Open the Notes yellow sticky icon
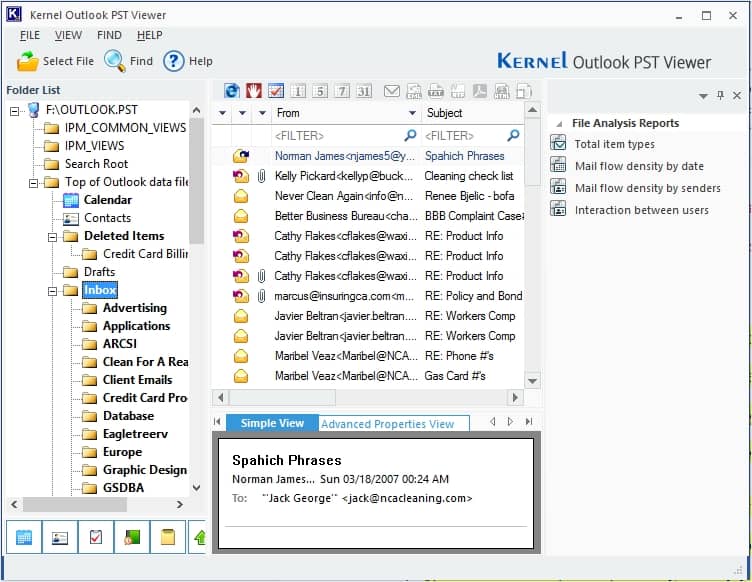752x582 pixels. point(168,537)
